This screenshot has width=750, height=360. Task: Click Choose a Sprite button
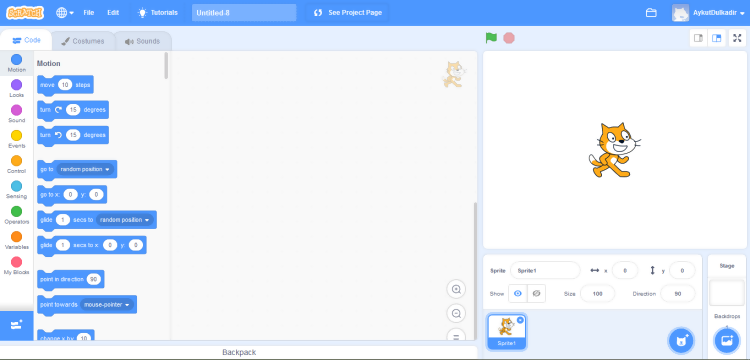click(681, 340)
